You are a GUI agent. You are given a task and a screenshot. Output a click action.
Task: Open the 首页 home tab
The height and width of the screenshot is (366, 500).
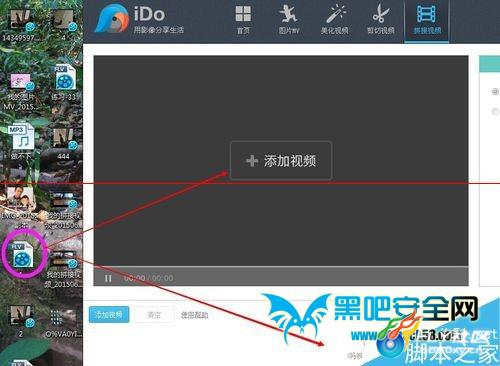pyautogui.click(x=243, y=19)
